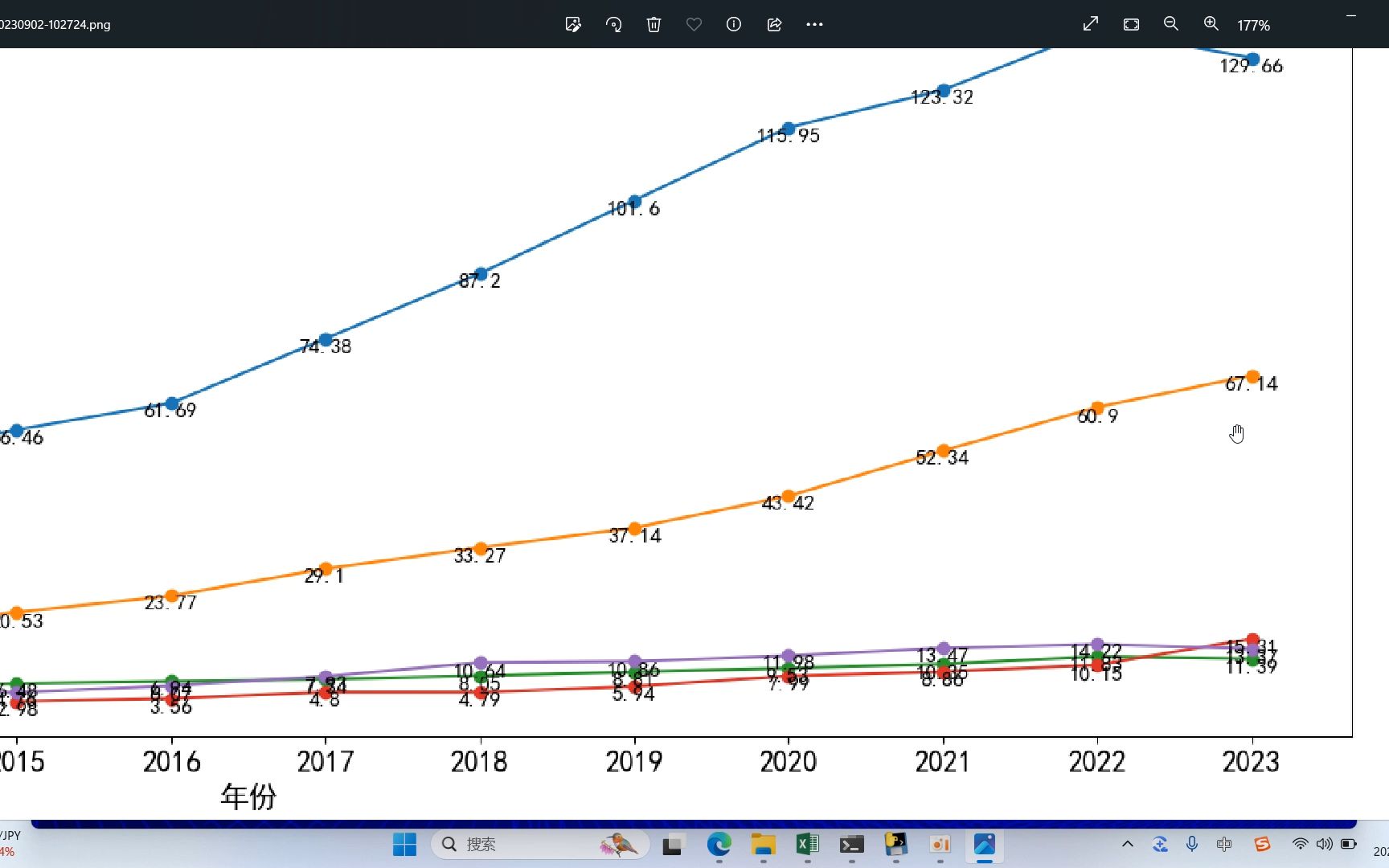Image resolution: width=1389 pixels, height=868 pixels.
Task: Click the microphone tray icon
Action: point(1192,844)
